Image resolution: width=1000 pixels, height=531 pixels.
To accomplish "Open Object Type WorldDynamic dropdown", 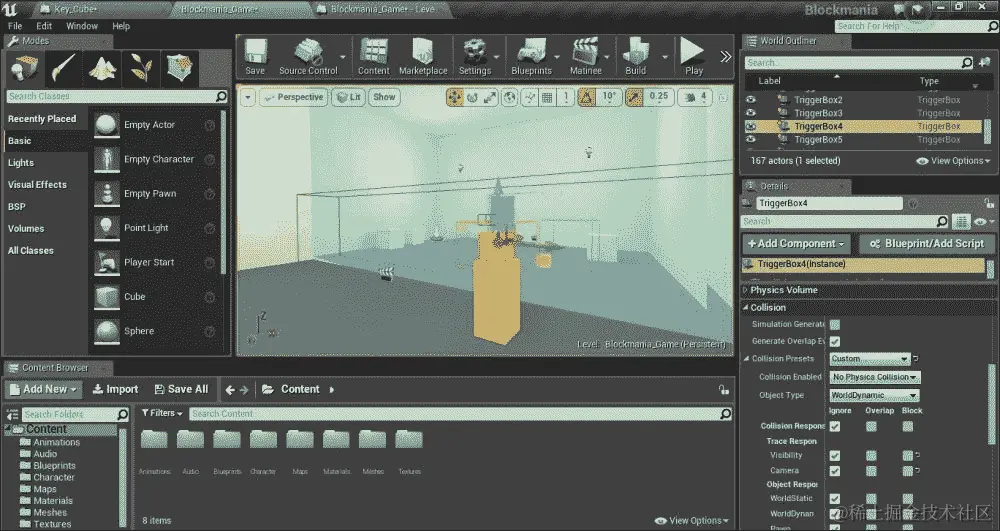I will pos(874,395).
